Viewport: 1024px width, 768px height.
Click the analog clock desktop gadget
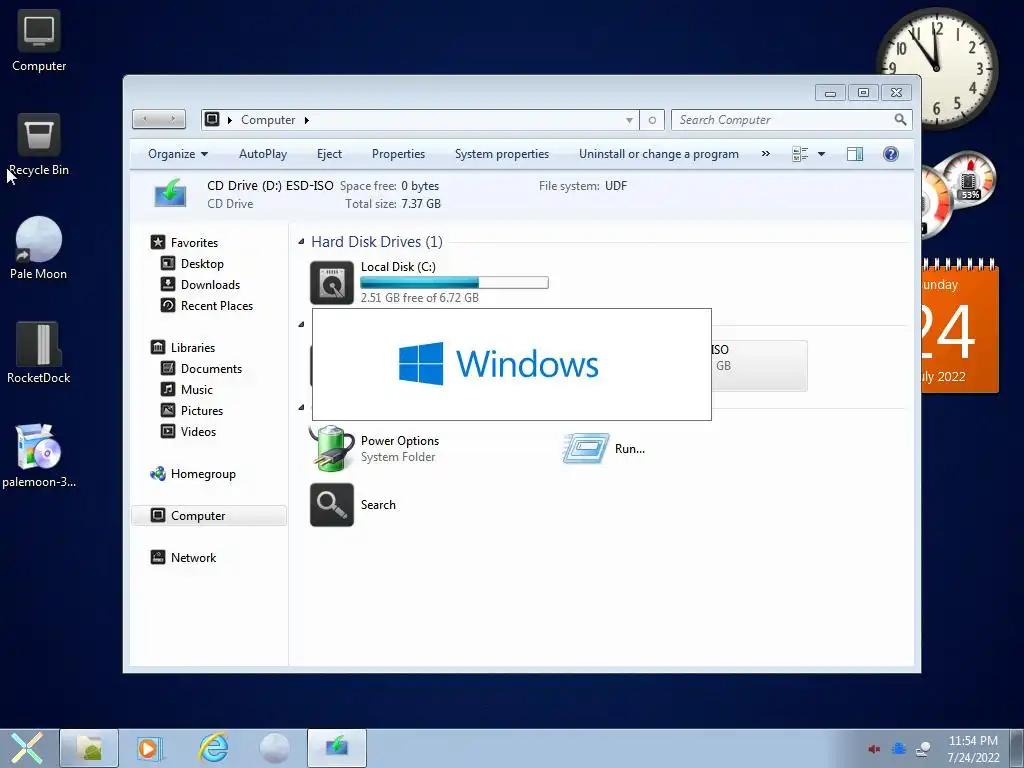click(x=936, y=68)
